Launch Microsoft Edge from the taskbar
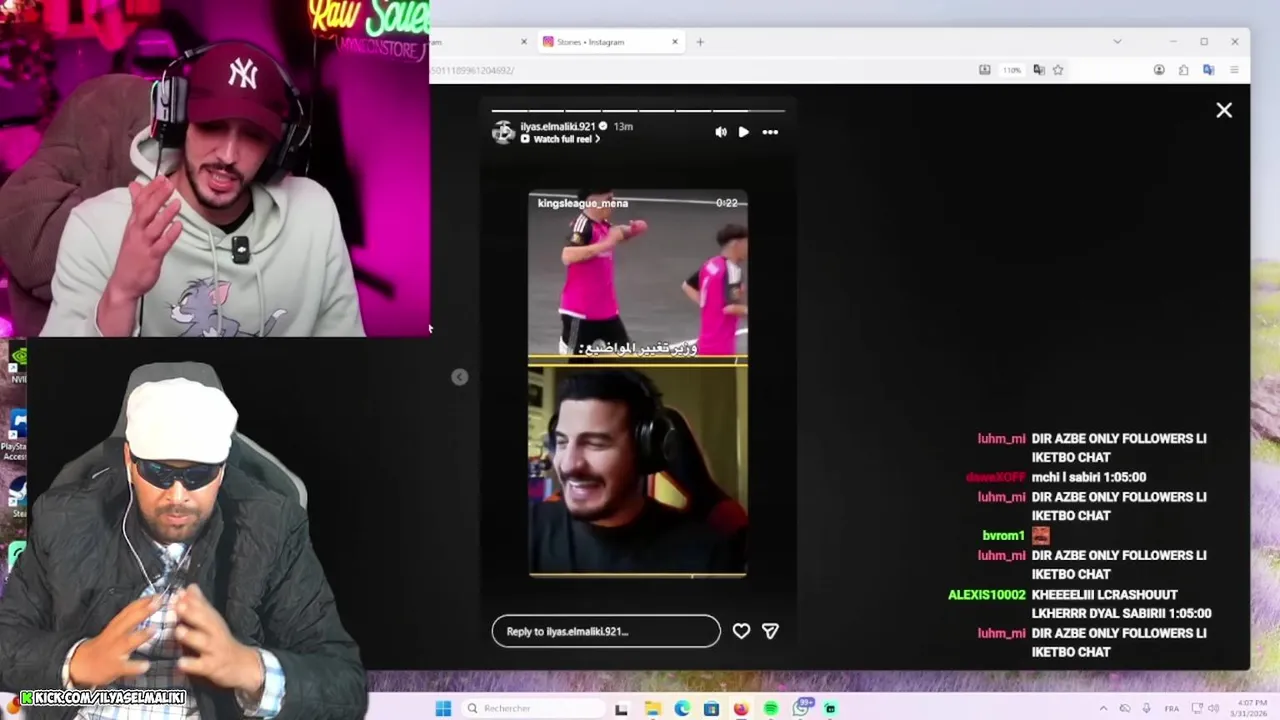The image size is (1280, 720). 682,708
